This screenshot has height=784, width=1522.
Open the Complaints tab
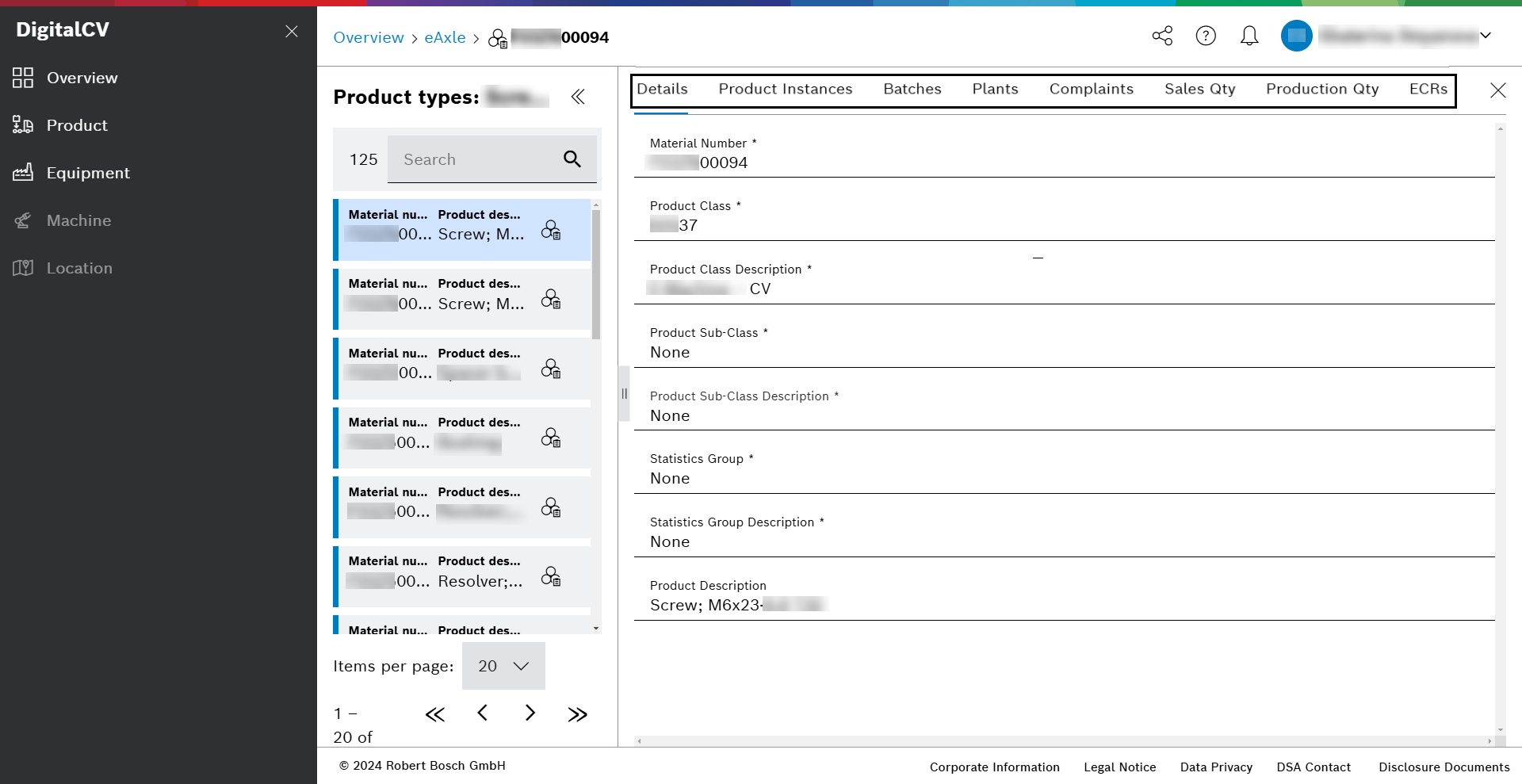[x=1092, y=89]
